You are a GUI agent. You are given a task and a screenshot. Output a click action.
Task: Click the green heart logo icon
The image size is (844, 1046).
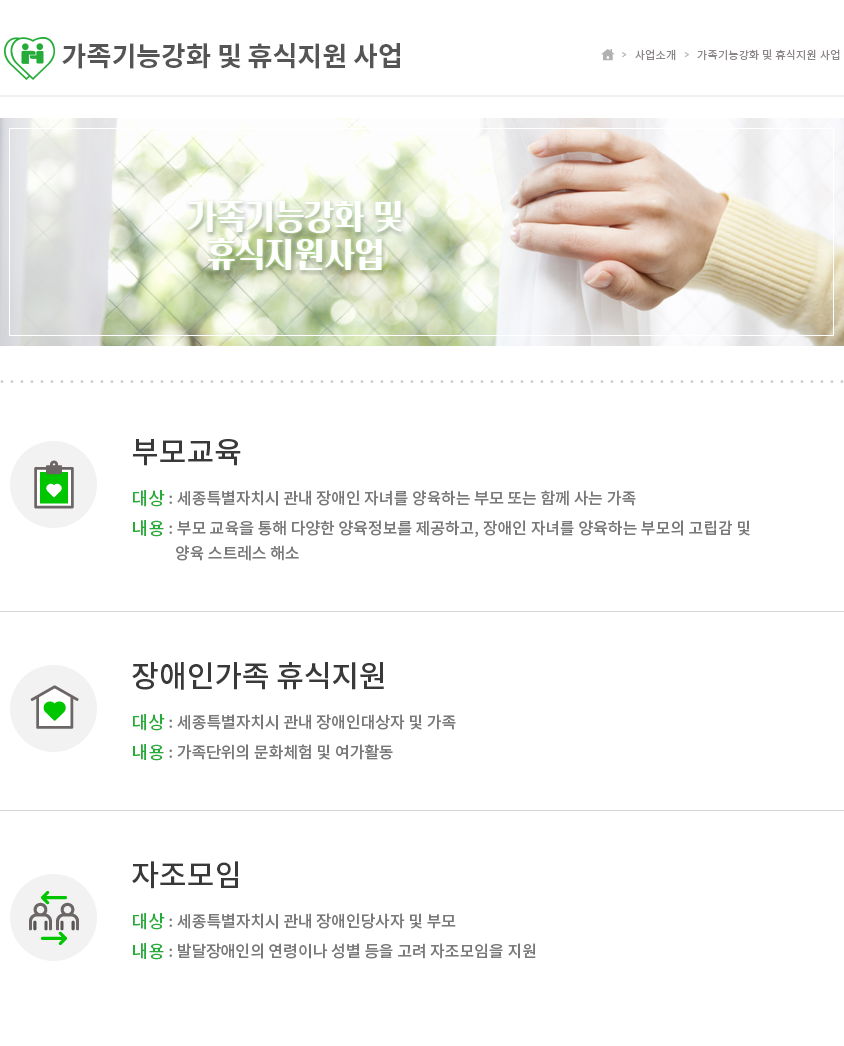click(29, 57)
